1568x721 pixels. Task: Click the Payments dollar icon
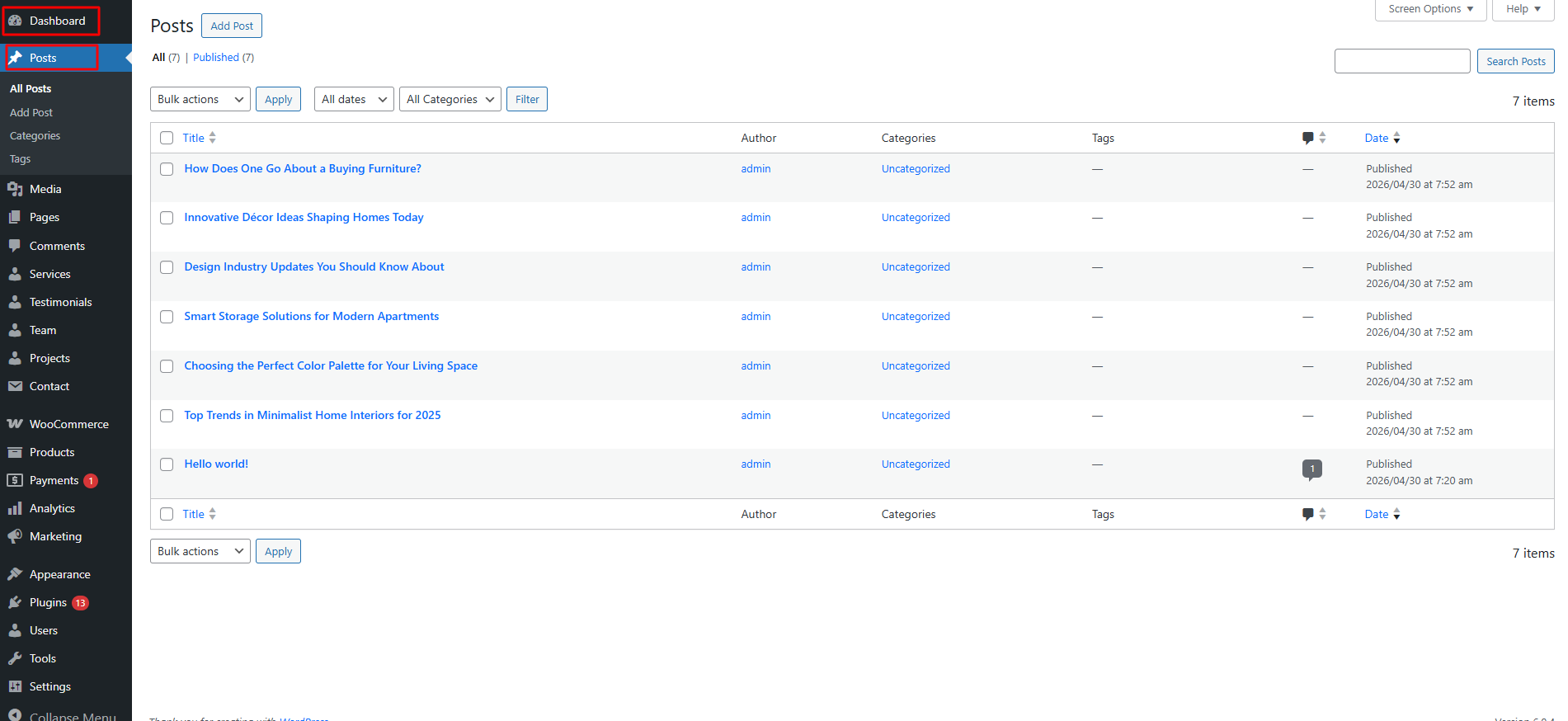tap(15, 480)
